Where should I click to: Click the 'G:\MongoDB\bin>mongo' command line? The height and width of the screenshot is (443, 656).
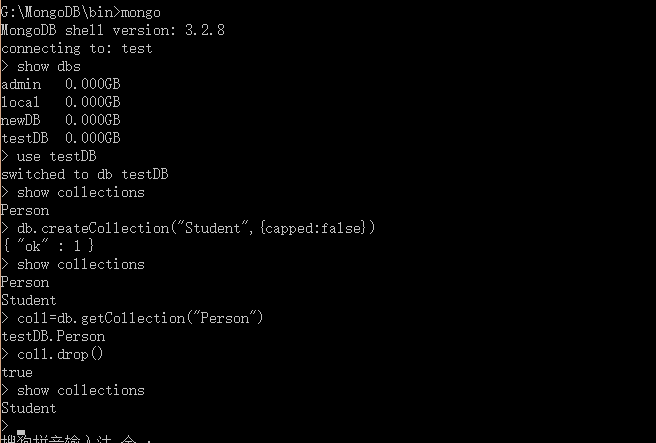(x=81, y=12)
